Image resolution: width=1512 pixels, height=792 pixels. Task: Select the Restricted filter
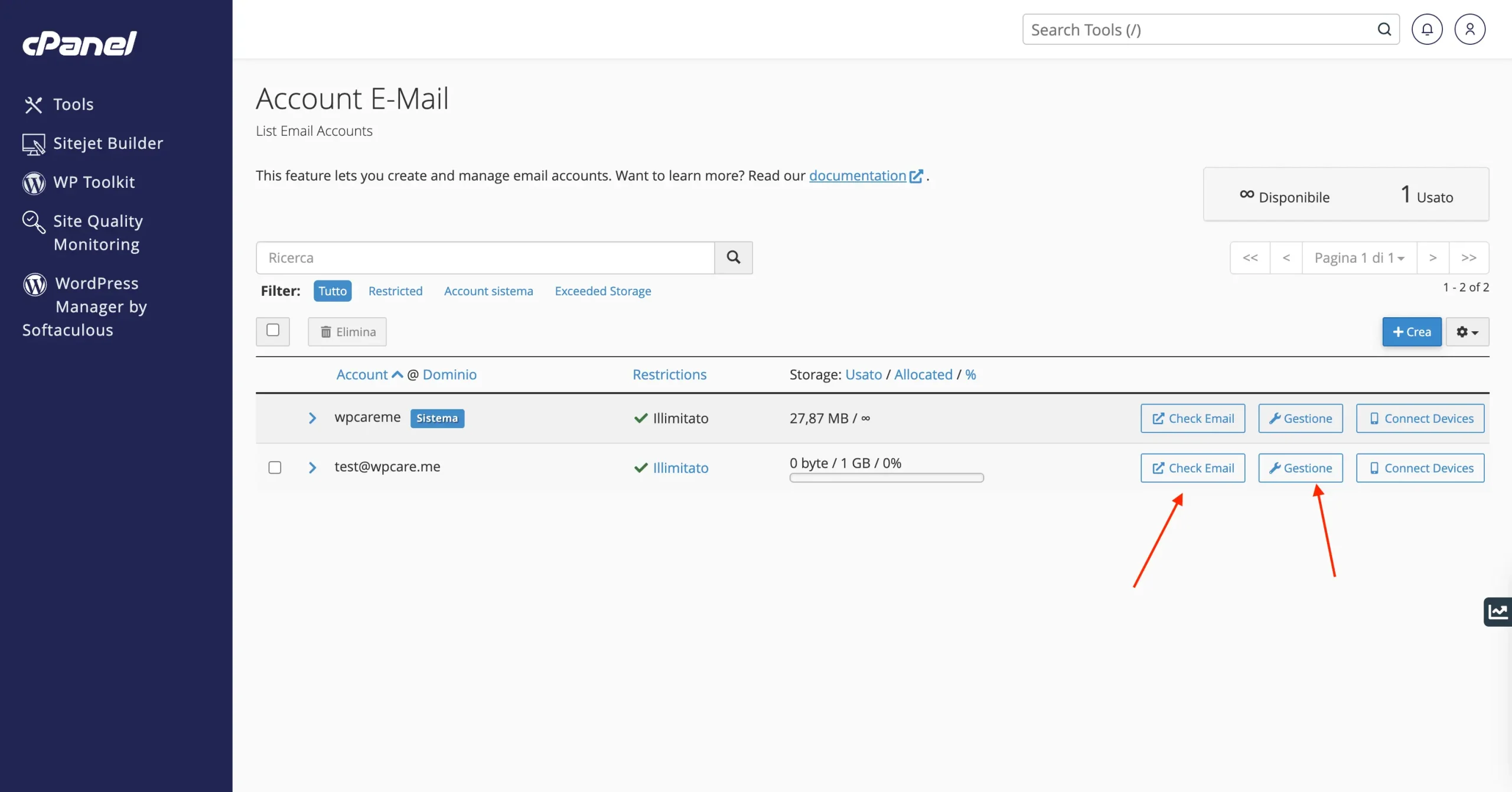tap(395, 291)
